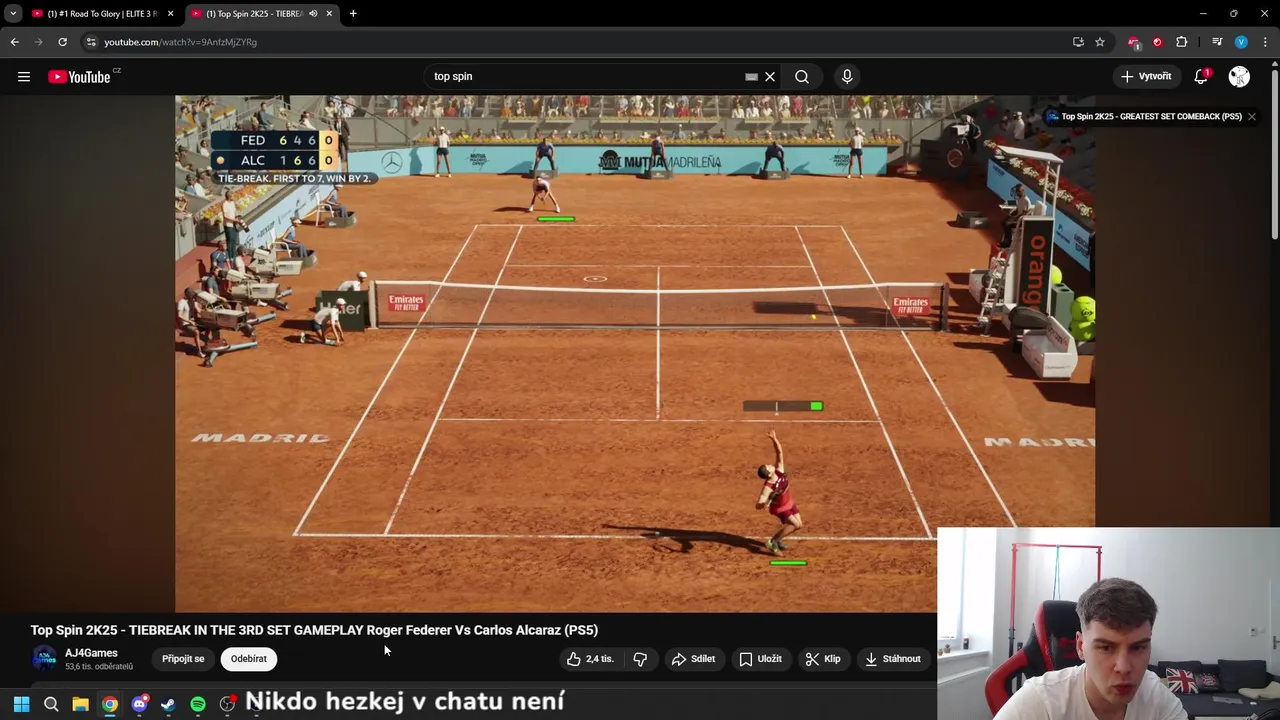Open the YouTube guide hamburger menu
The width and height of the screenshot is (1280, 720).
tap(24, 77)
